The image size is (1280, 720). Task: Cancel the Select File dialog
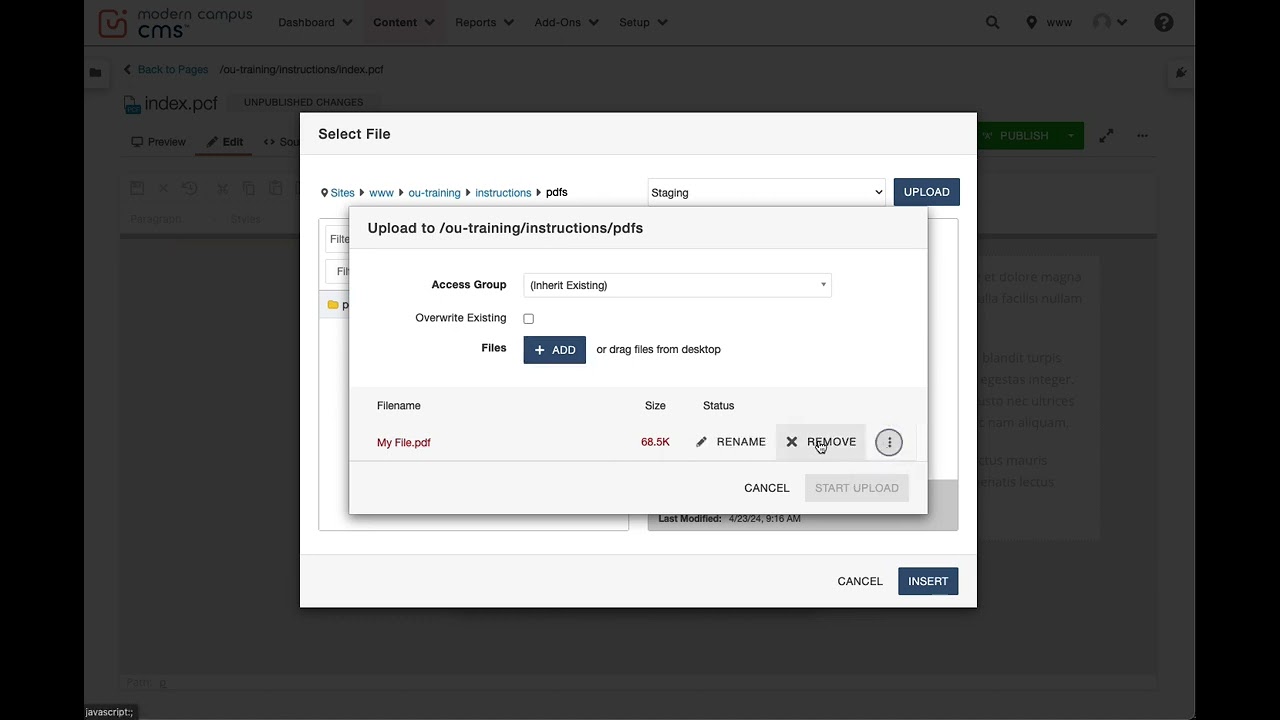point(860,581)
